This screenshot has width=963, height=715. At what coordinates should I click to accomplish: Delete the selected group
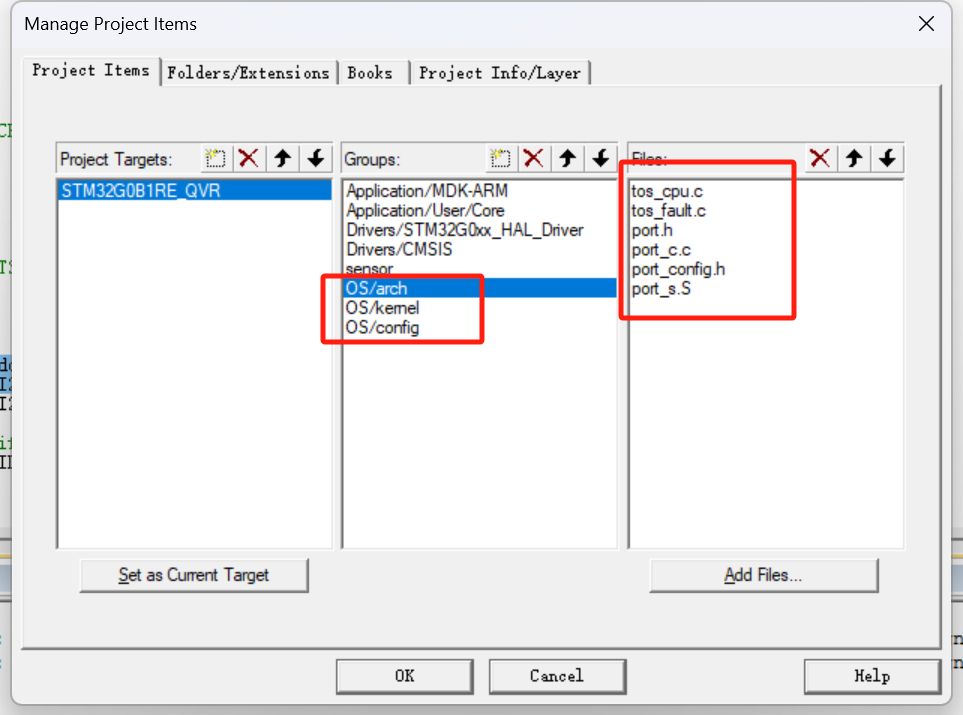coord(534,158)
